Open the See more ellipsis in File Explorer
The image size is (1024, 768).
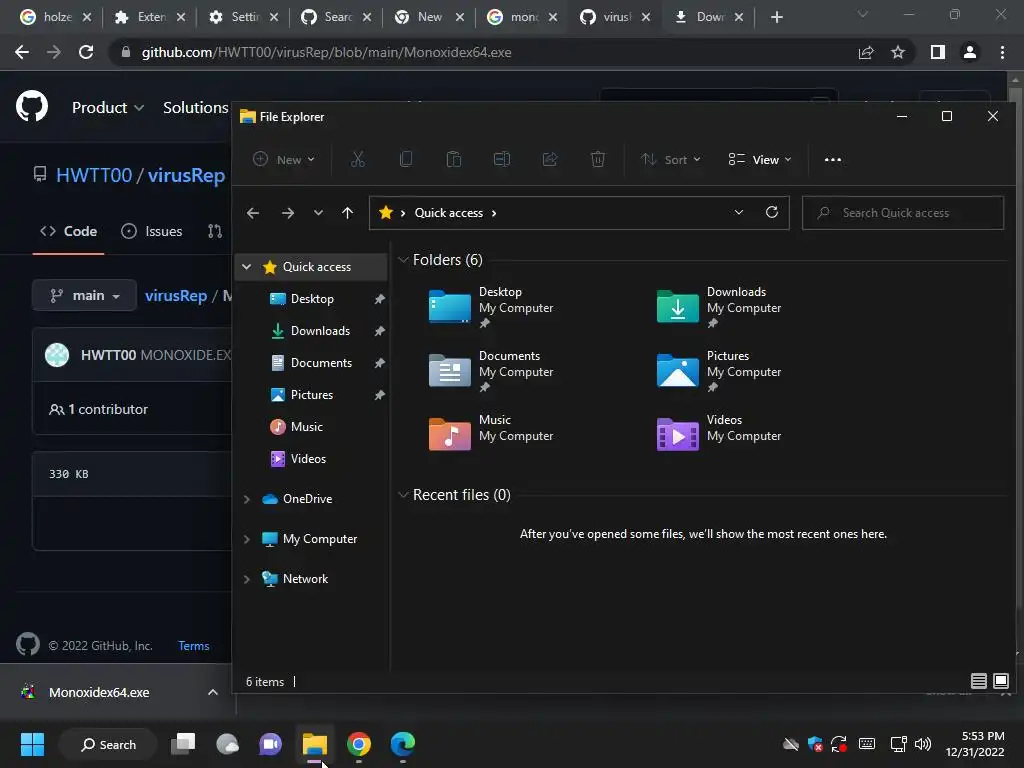833,159
